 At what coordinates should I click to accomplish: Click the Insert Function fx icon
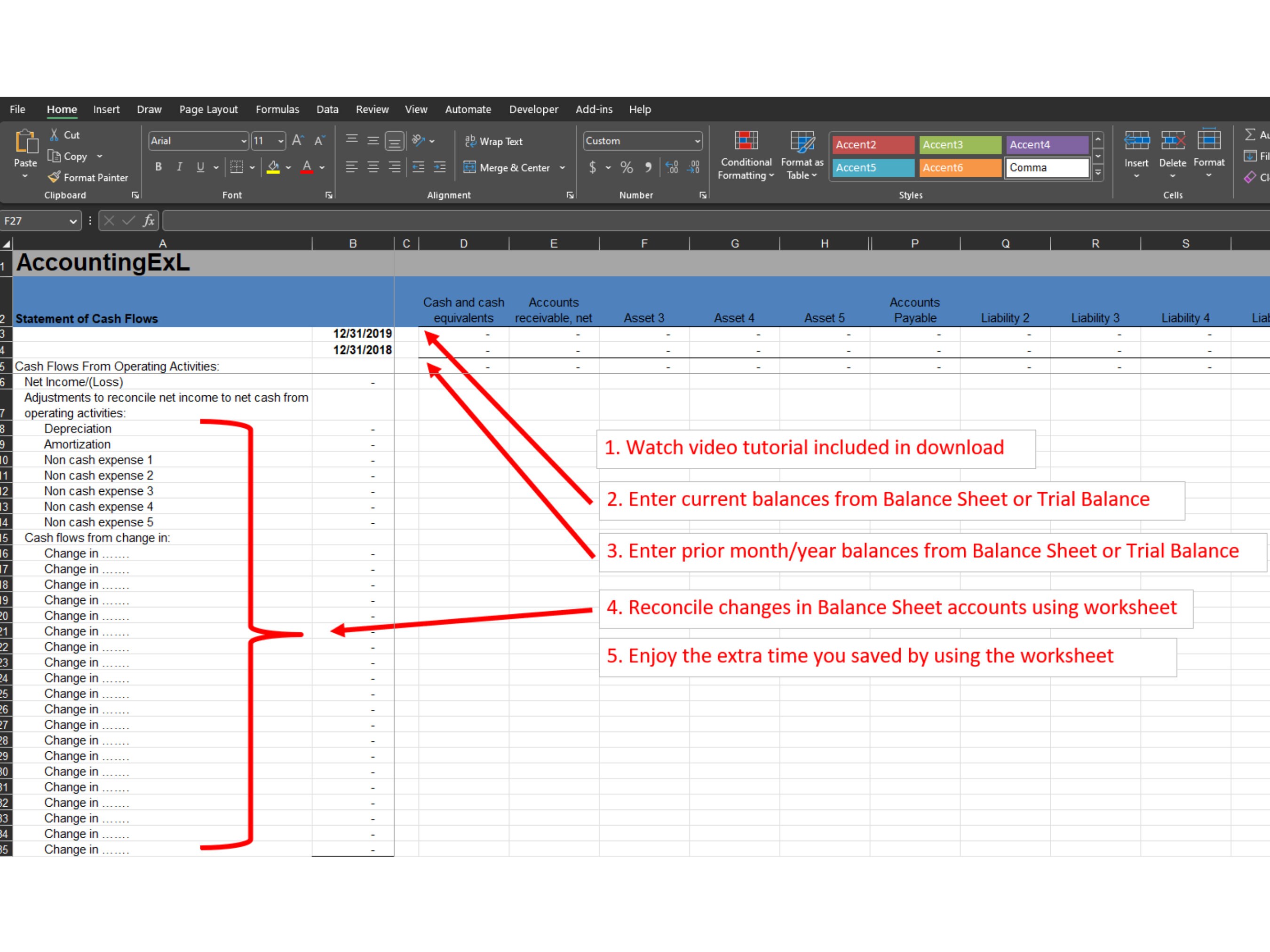149,221
